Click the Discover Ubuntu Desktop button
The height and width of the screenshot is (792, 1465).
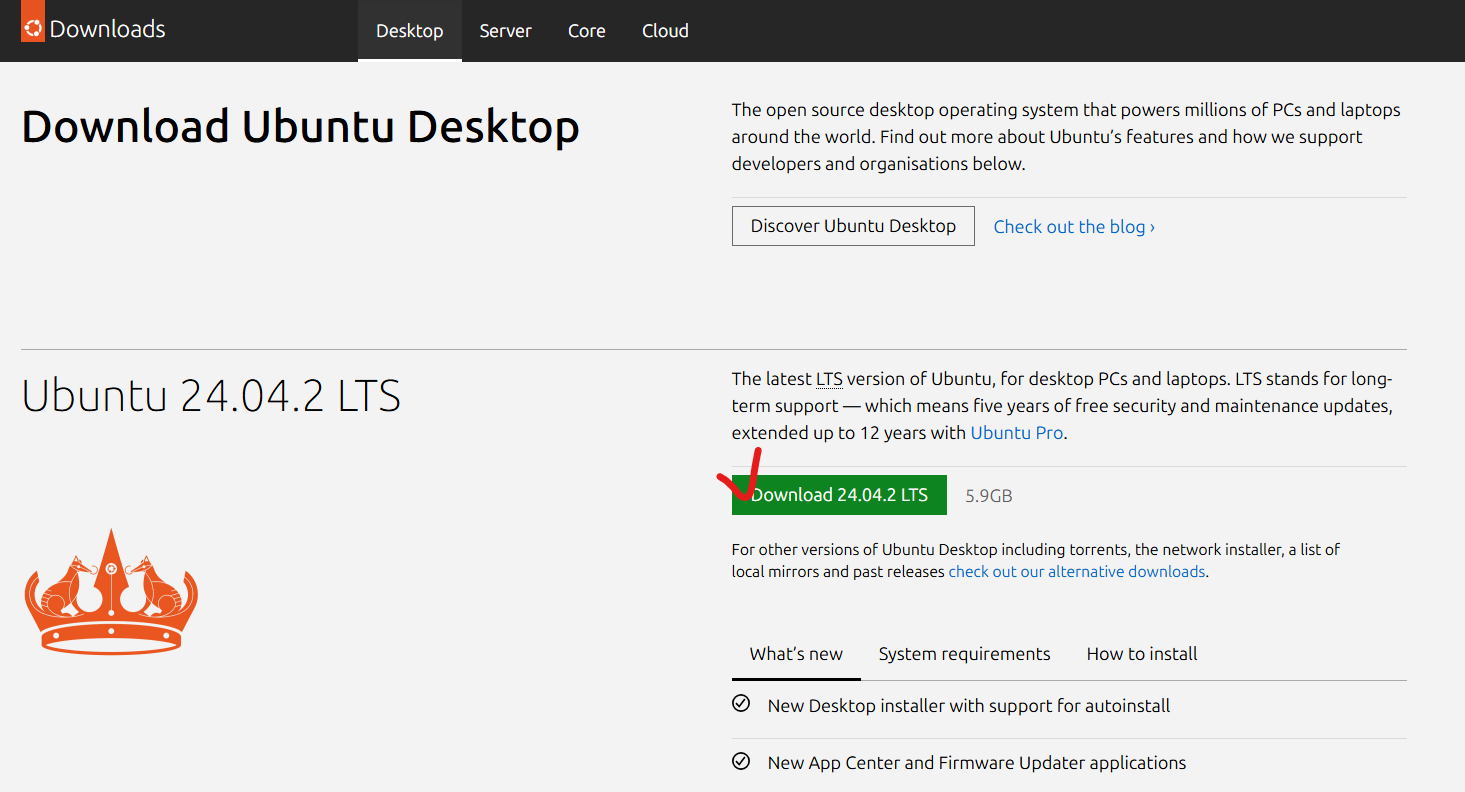tap(853, 226)
